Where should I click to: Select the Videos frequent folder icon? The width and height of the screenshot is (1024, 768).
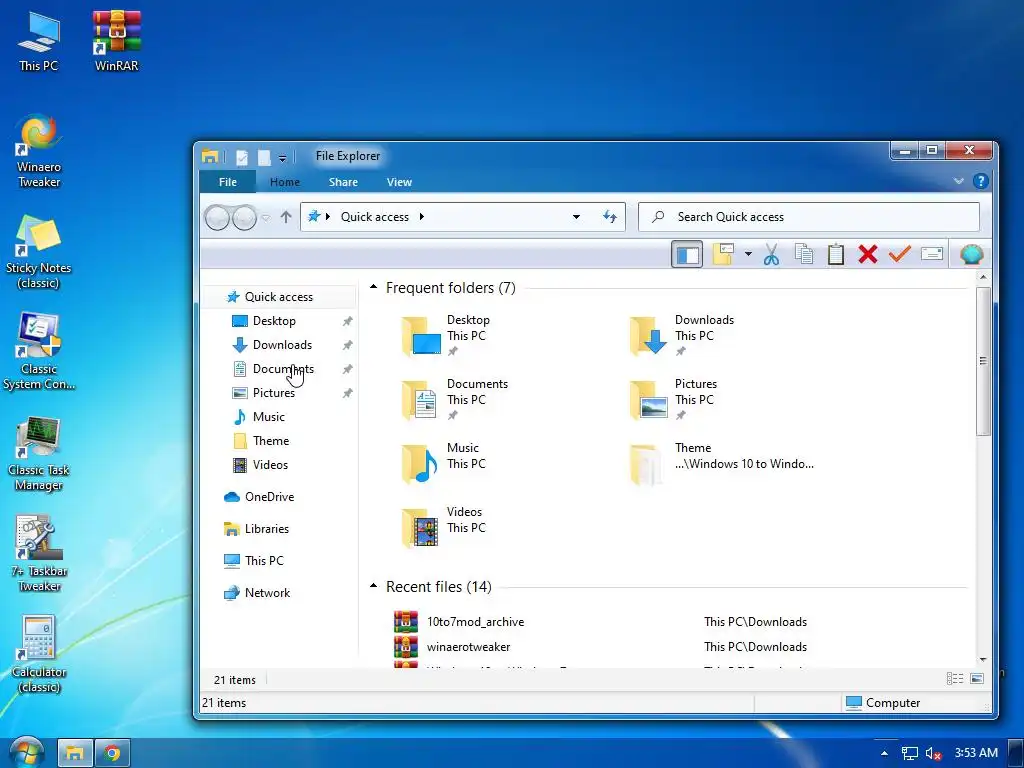[420, 528]
